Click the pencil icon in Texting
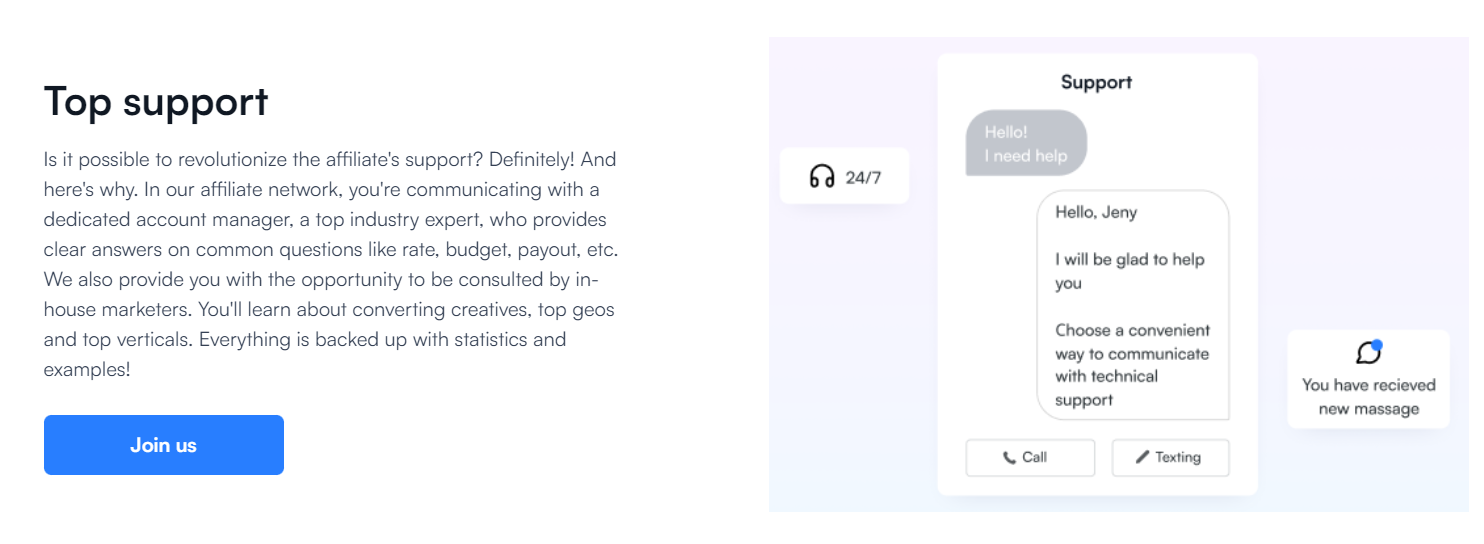1484x544 pixels. 1143,457
